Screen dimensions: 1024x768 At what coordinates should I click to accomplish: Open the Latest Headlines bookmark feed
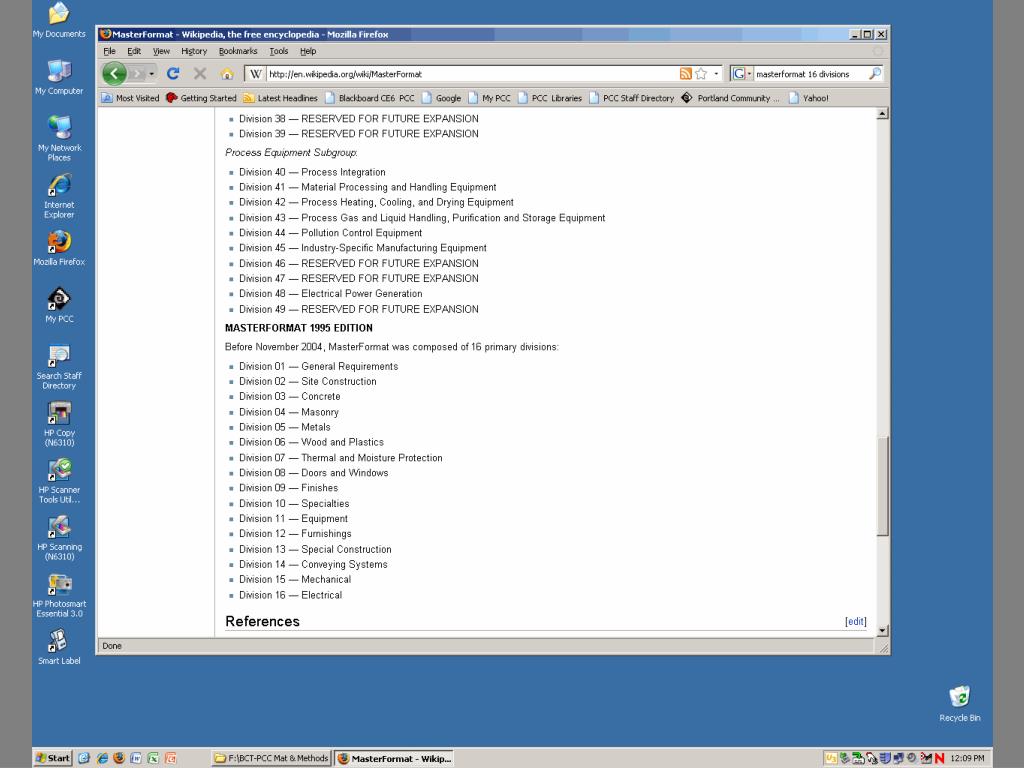pyautogui.click(x=280, y=98)
